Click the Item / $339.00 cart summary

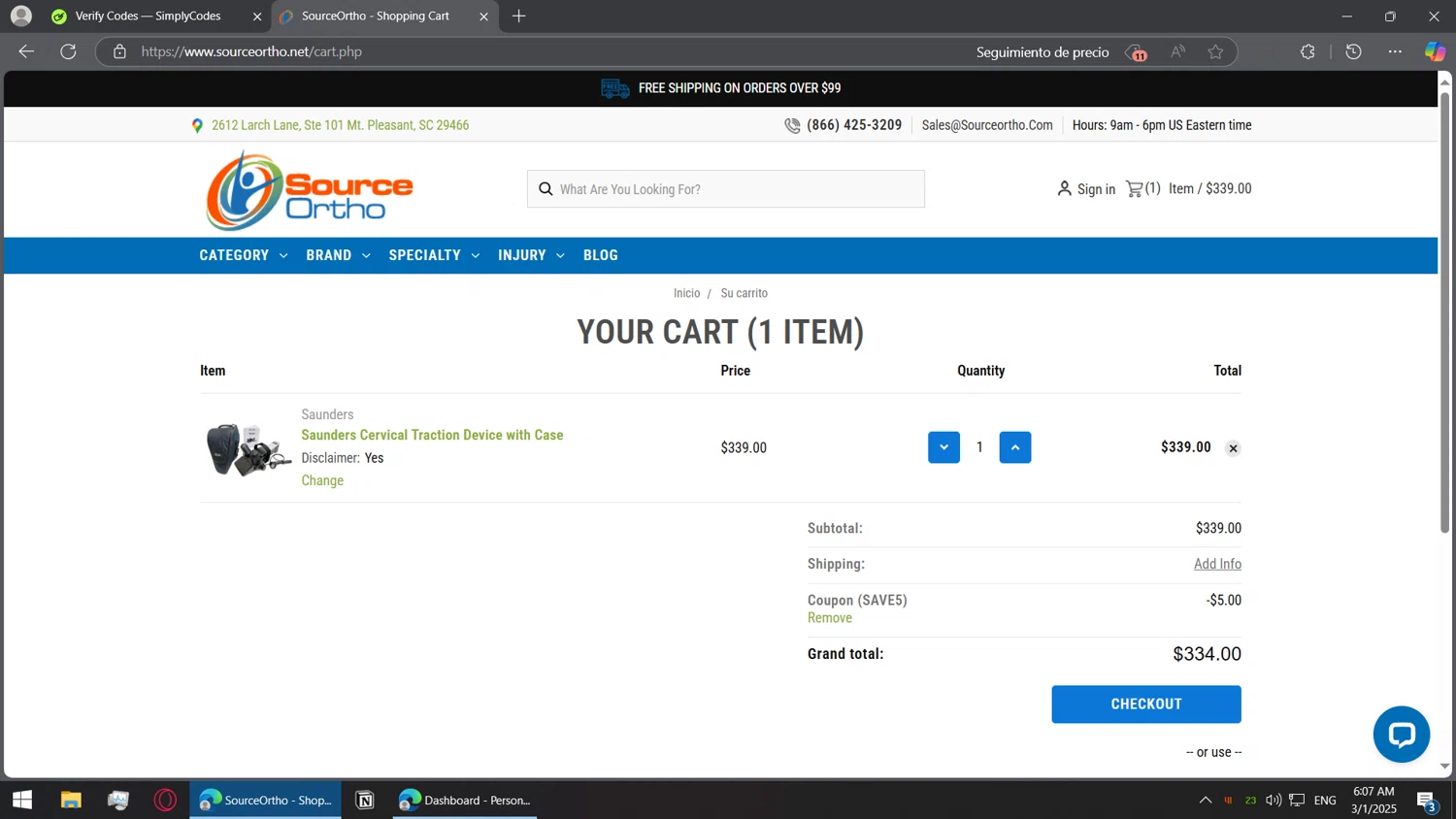click(x=1209, y=188)
